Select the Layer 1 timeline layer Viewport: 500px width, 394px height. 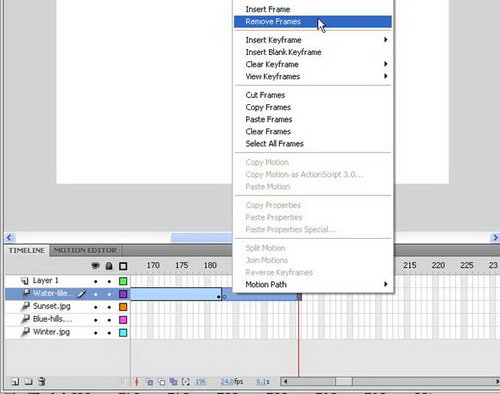[x=67, y=281]
